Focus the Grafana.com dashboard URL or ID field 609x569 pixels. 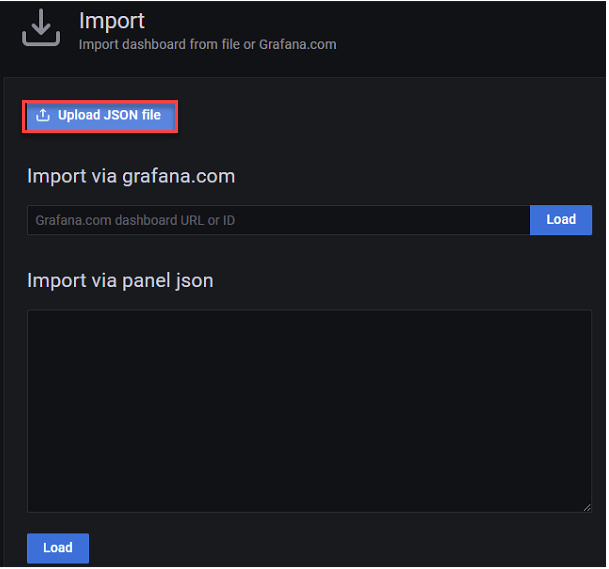pos(278,220)
